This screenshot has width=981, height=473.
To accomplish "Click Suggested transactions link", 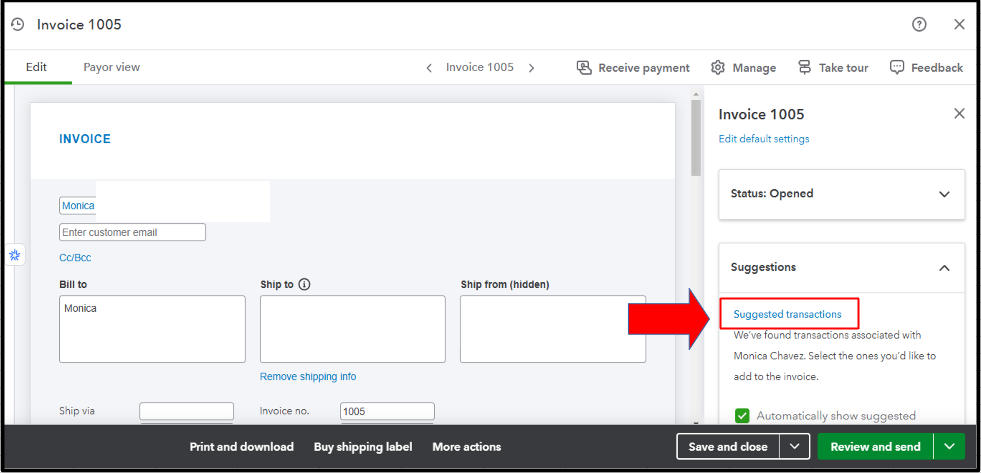I will tap(787, 314).
